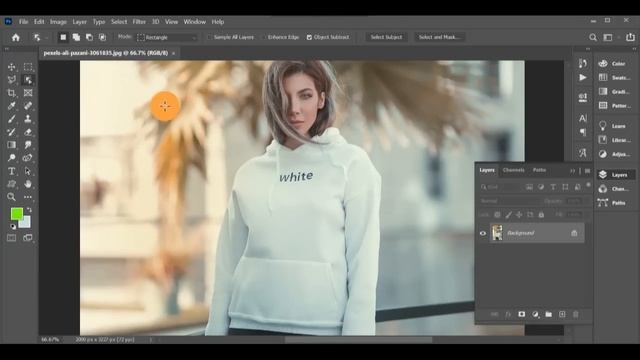Hide the Background layer eye icon
This screenshot has height=360, width=640.
(x=483, y=233)
